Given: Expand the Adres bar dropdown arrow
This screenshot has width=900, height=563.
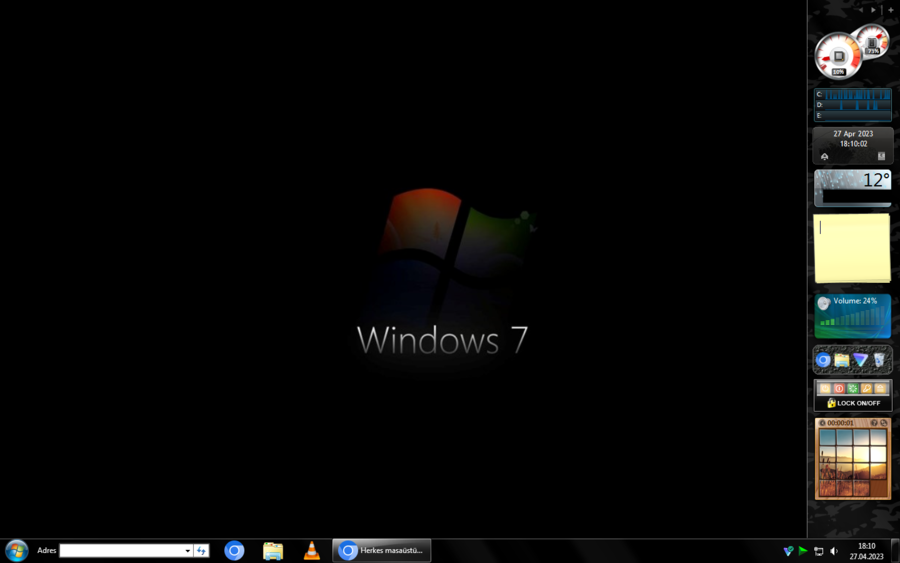Looking at the screenshot, I should tap(187, 551).
